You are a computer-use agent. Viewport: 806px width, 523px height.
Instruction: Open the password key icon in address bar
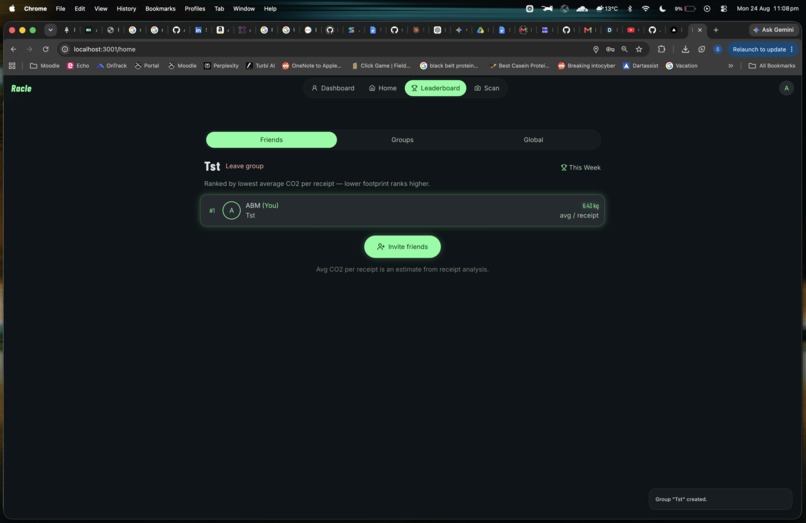pyautogui.click(x=610, y=49)
